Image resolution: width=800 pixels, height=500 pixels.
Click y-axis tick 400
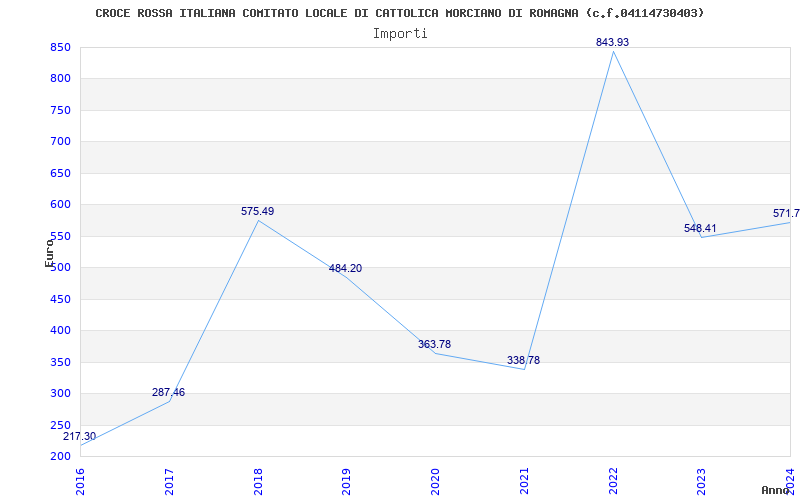point(60,331)
